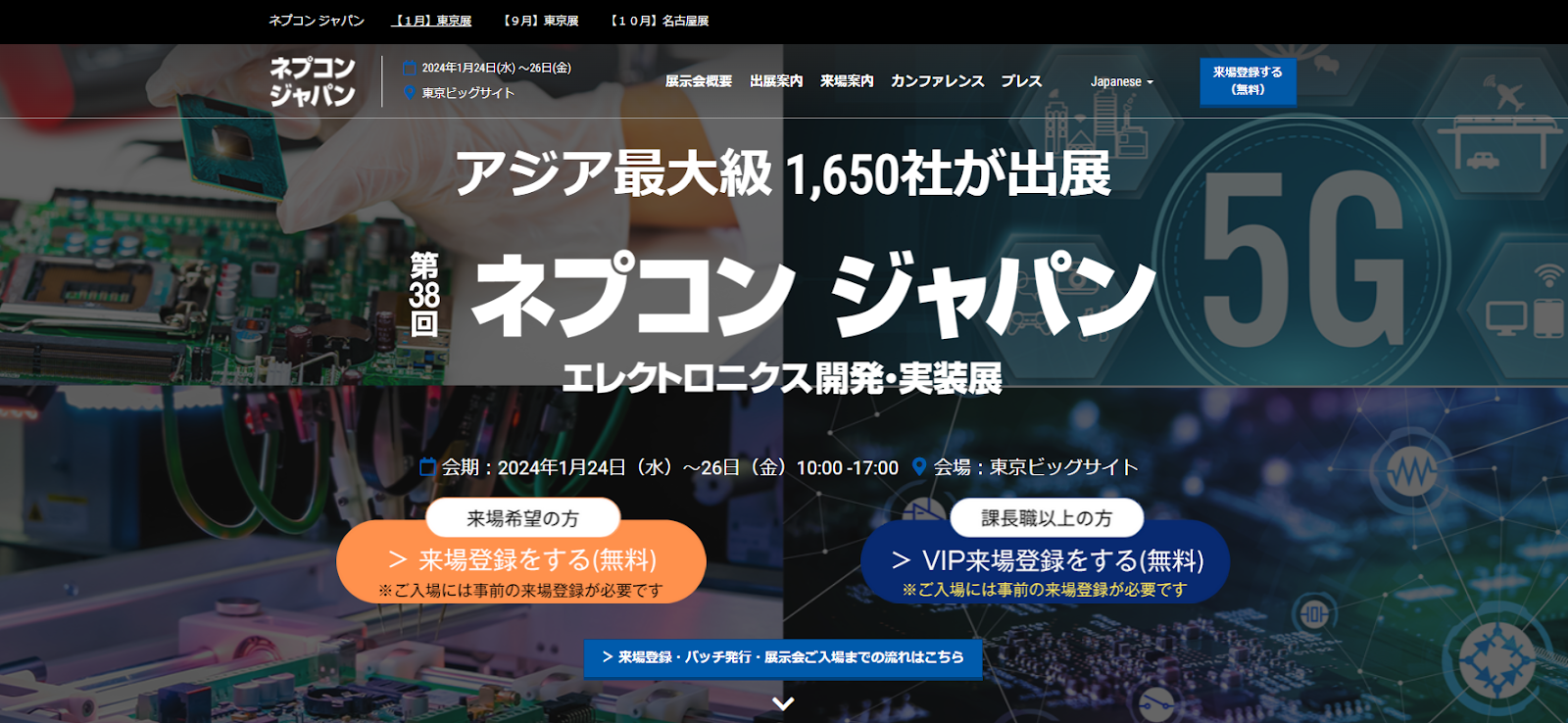This screenshot has width=1568, height=723.
Task: Select the 【10月】名古屋展 top bar link
Action: pyautogui.click(x=659, y=21)
